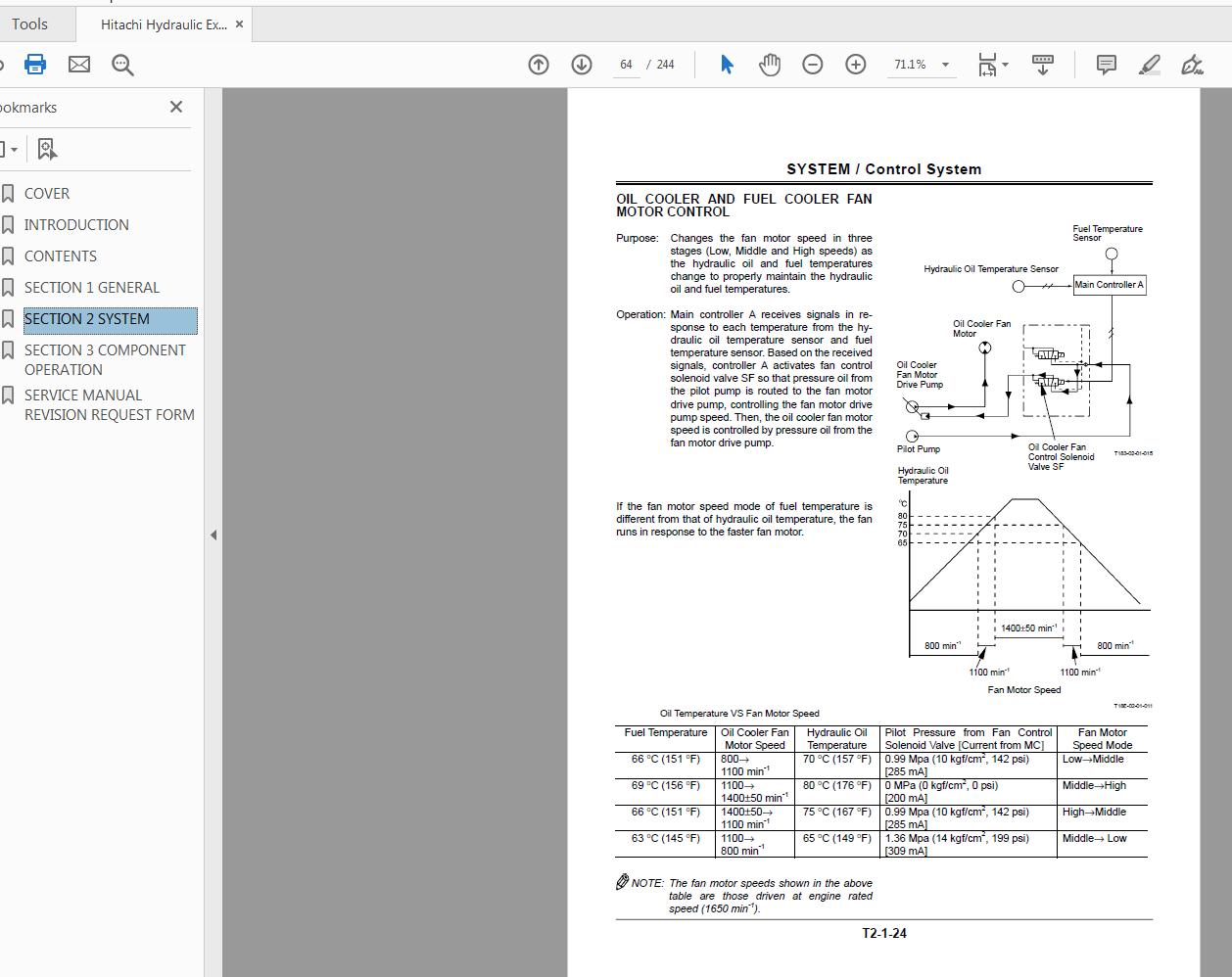This screenshot has height=977, width=1232.
Task: Open the search tool
Action: [121, 65]
